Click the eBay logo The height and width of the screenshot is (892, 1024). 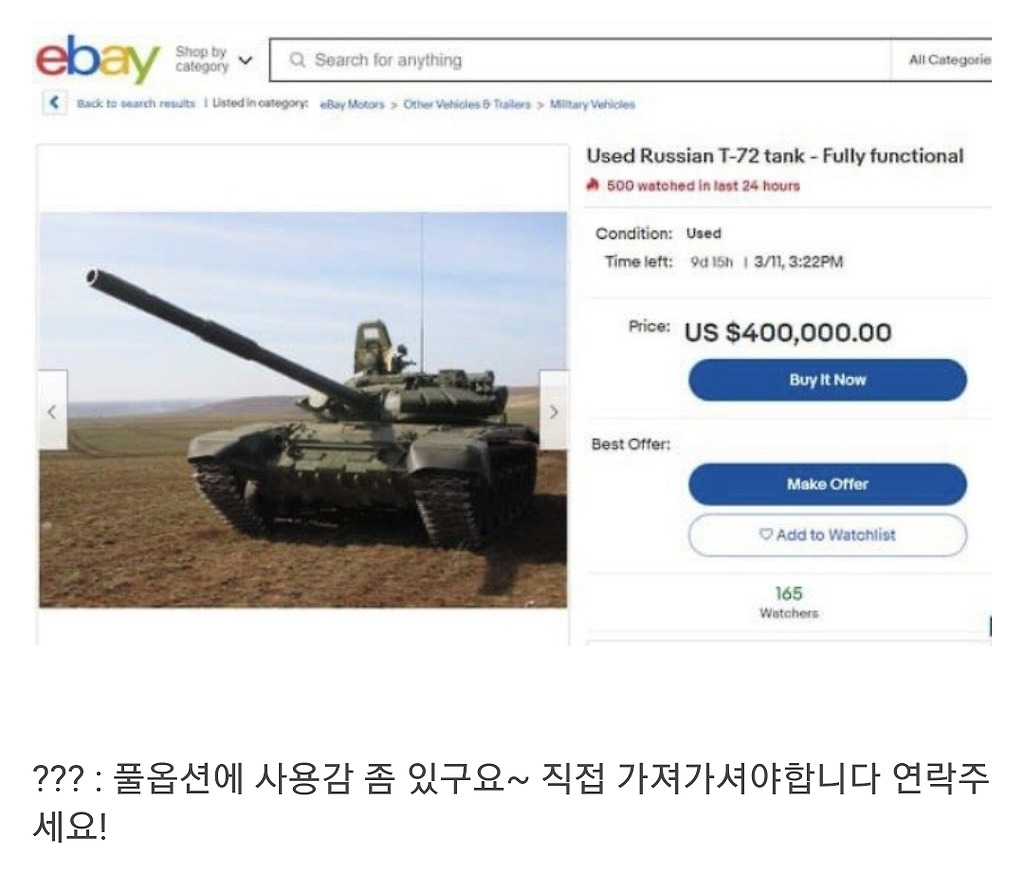(x=97, y=59)
